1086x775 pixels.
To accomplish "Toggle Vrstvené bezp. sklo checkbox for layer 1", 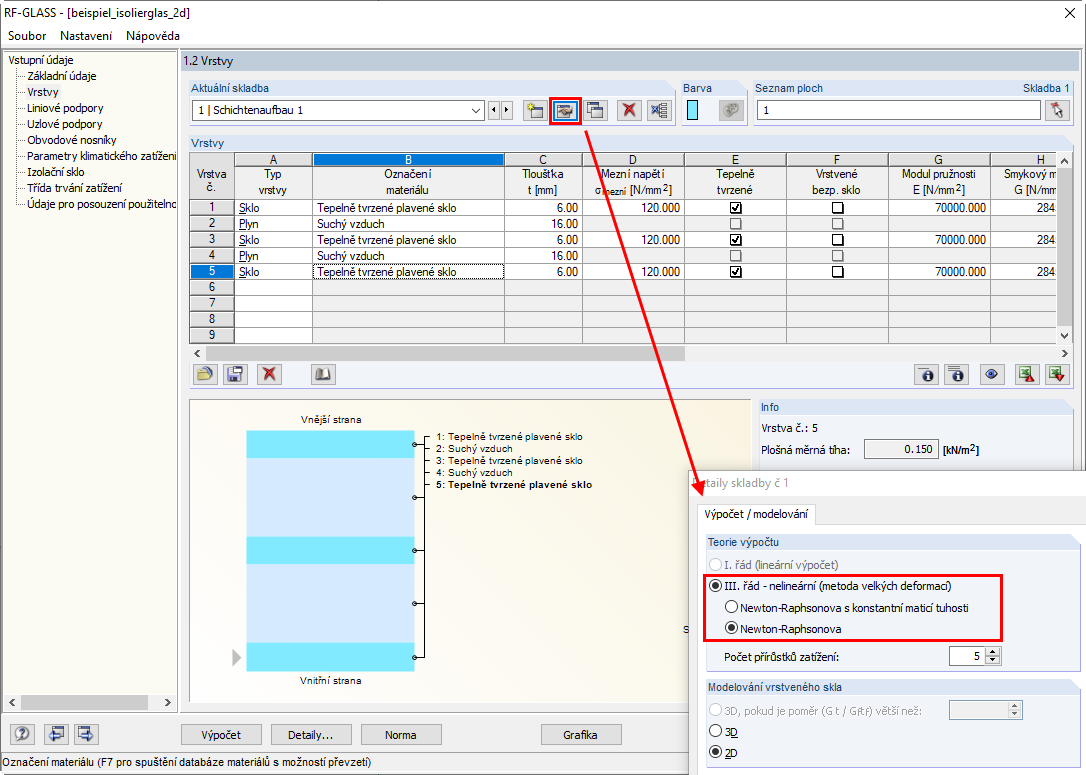I will [x=837, y=208].
